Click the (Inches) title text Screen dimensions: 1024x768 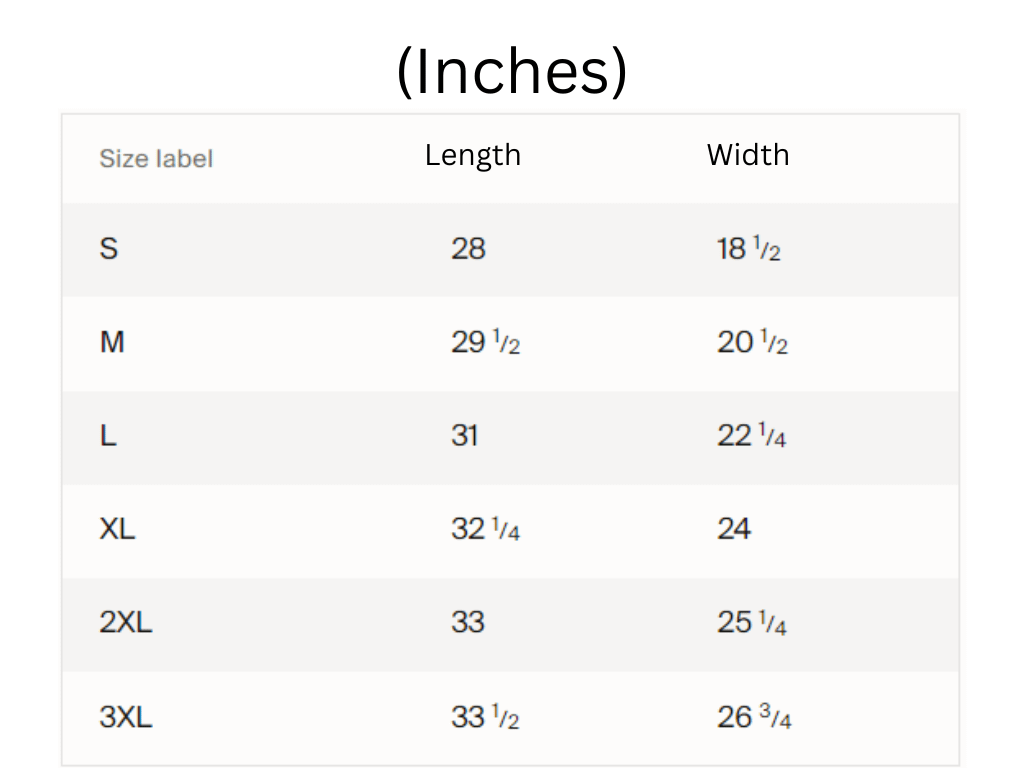(x=511, y=72)
